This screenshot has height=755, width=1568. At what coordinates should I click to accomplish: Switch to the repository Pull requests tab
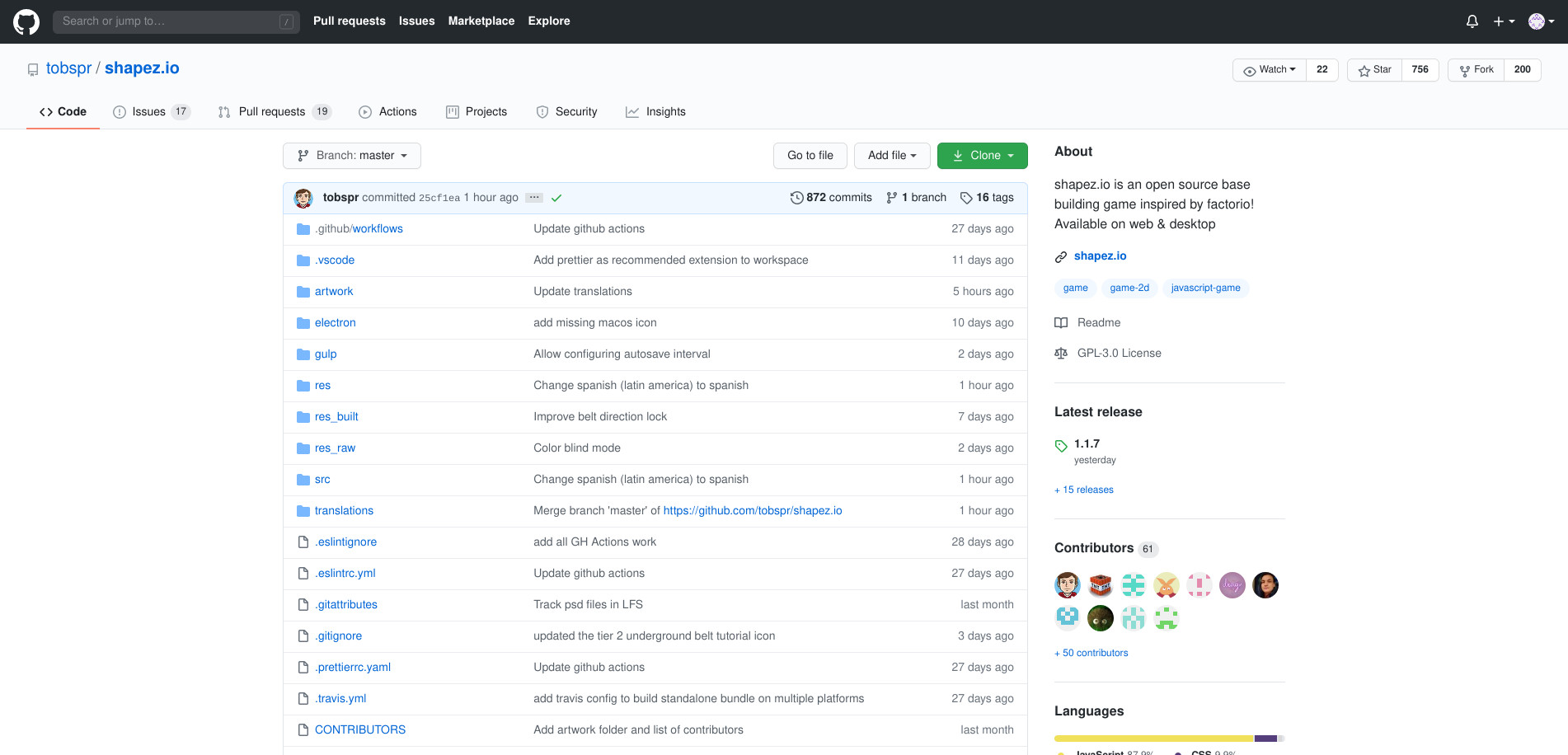point(275,112)
